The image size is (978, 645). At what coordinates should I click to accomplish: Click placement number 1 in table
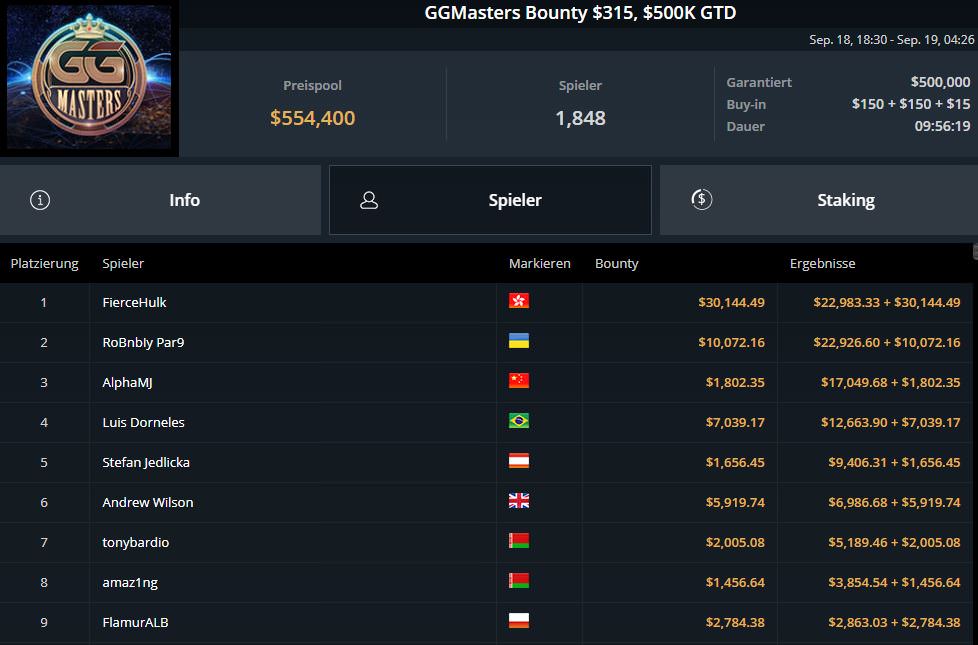(44, 303)
